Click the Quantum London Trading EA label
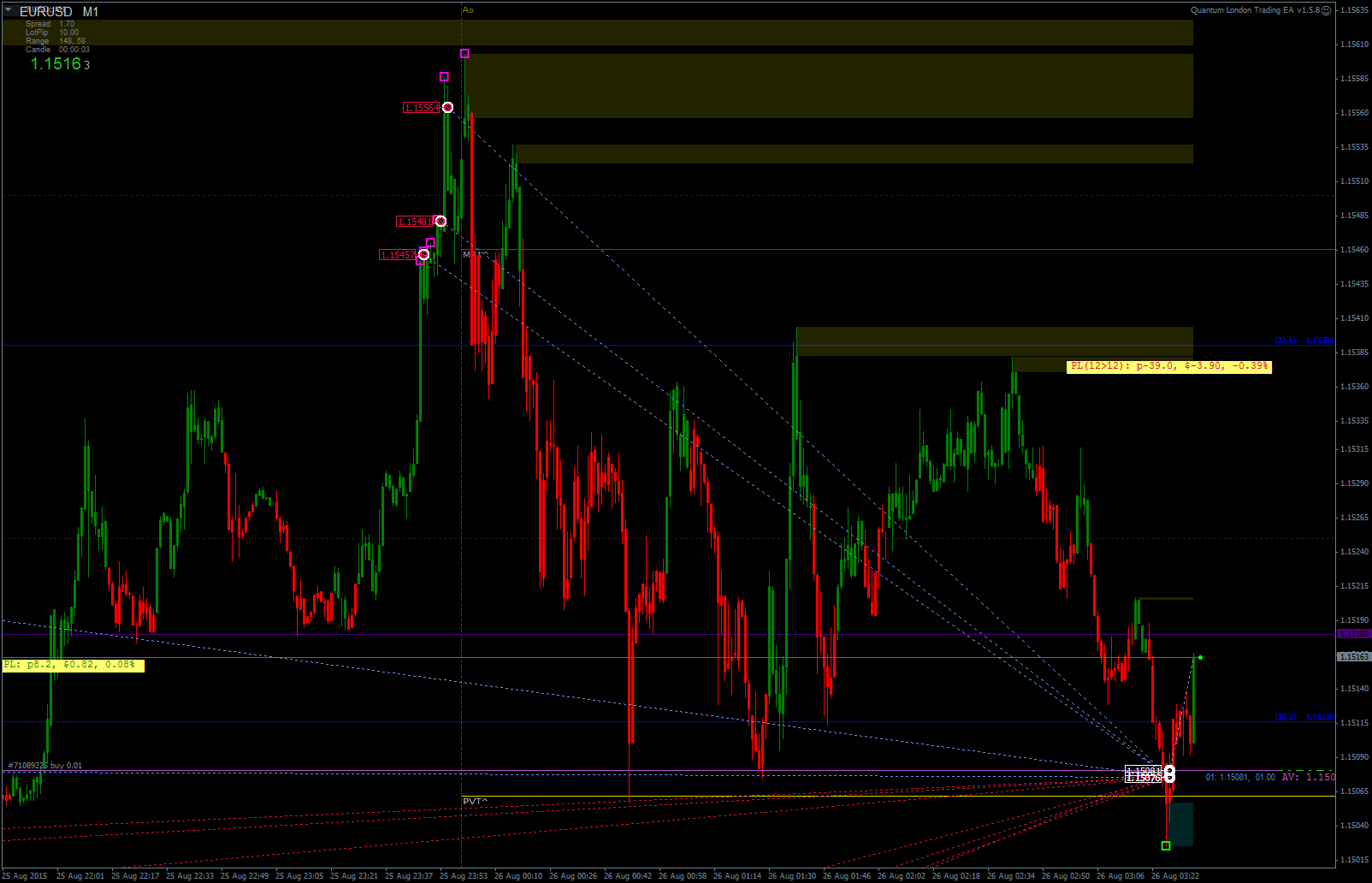The width and height of the screenshot is (1372, 883). 1255,10
